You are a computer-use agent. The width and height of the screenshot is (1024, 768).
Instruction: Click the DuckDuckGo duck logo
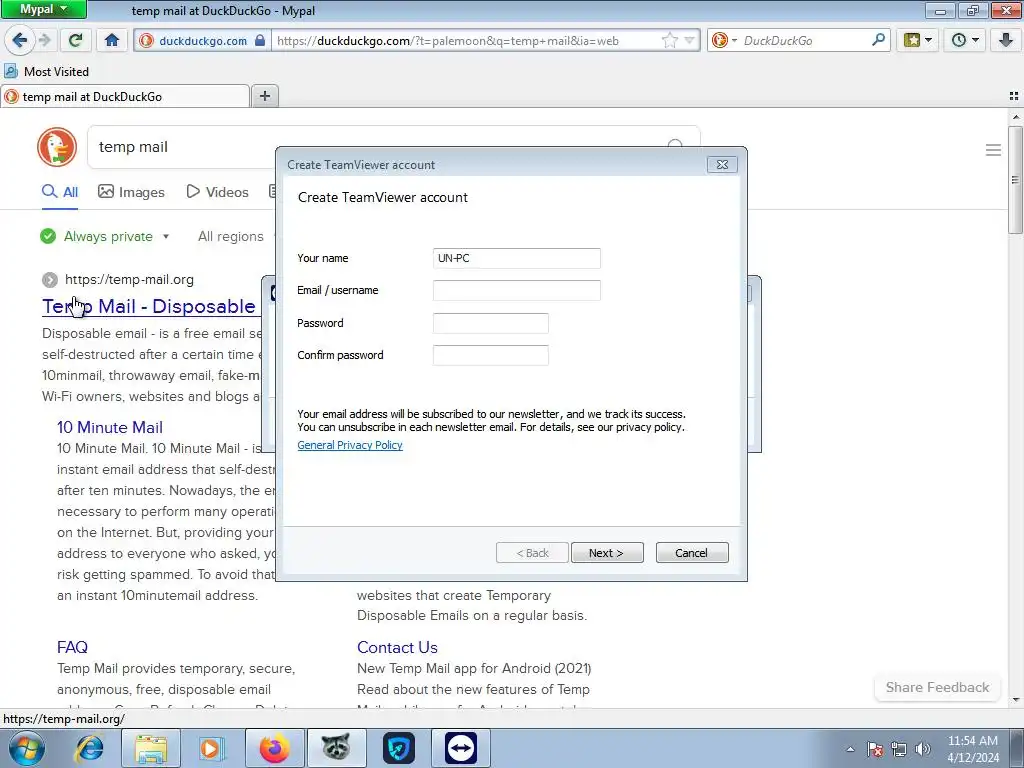(x=57, y=147)
